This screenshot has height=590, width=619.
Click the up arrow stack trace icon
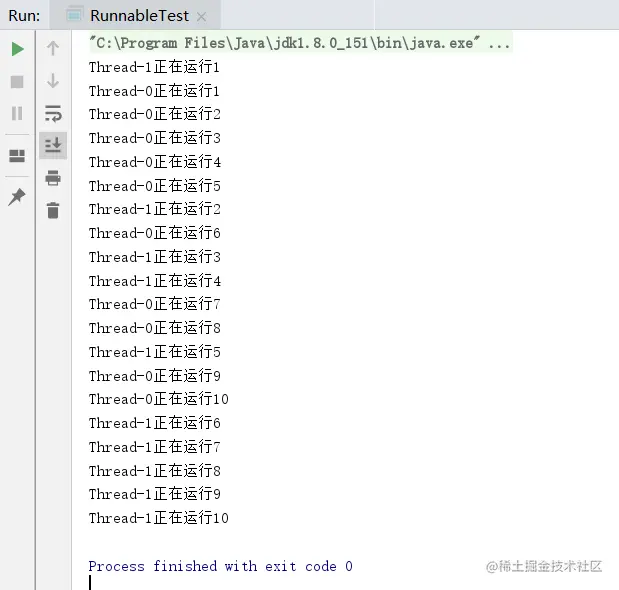(x=53, y=49)
